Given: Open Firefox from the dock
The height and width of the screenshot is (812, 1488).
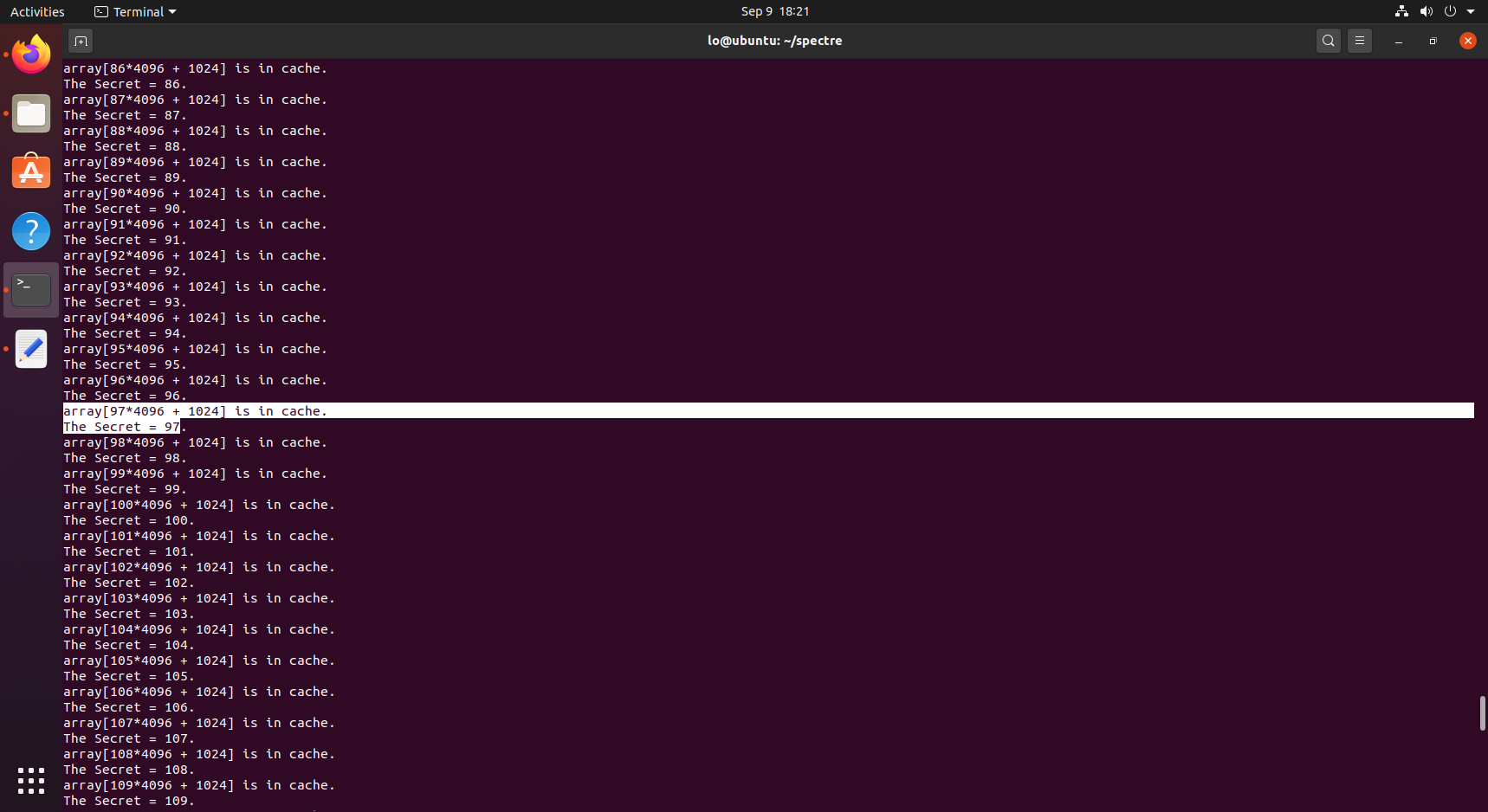Looking at the screenshot, I should (x=31, y=55).
